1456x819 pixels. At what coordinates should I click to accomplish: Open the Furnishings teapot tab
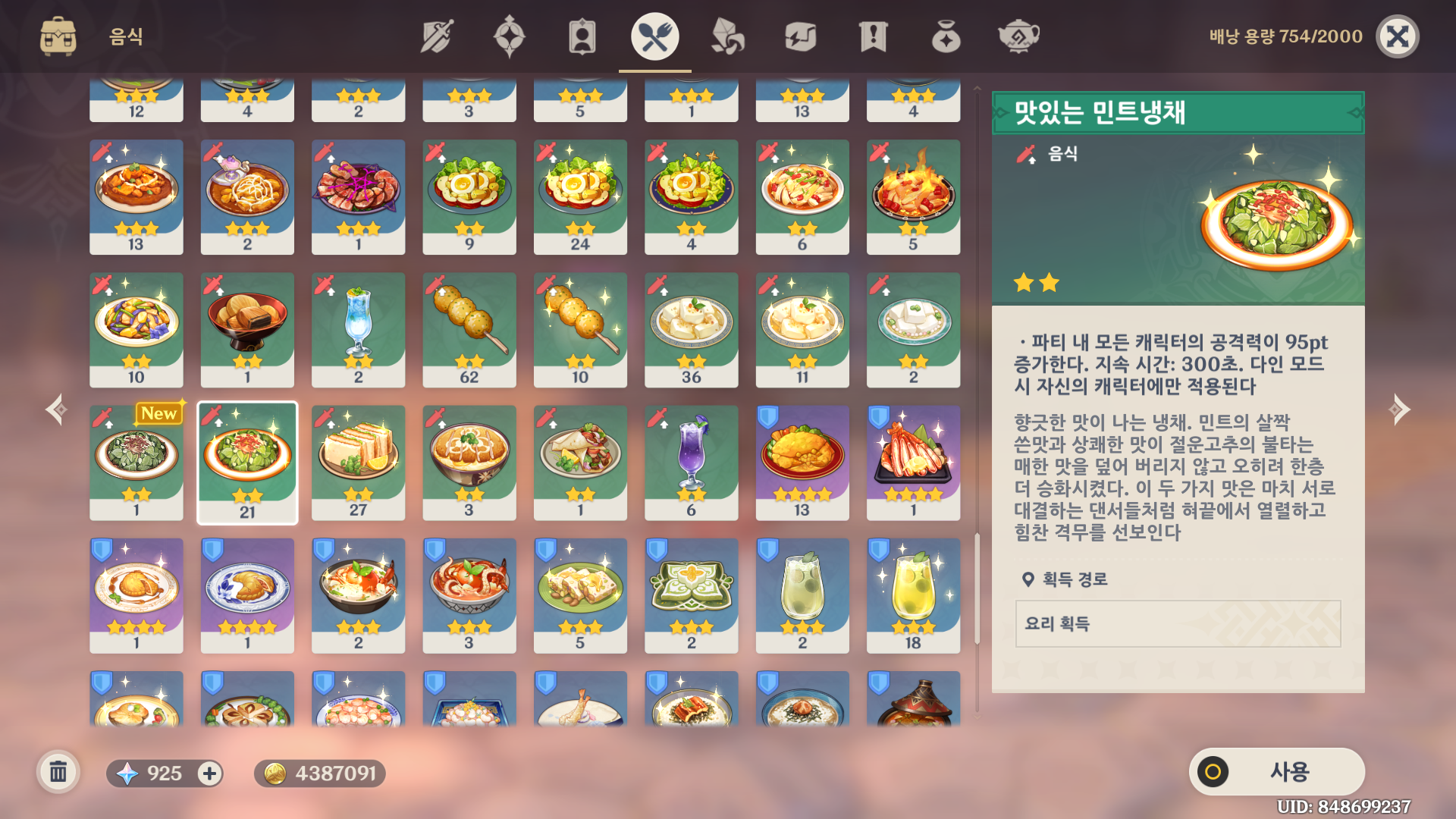click(x=1018, y=36)
